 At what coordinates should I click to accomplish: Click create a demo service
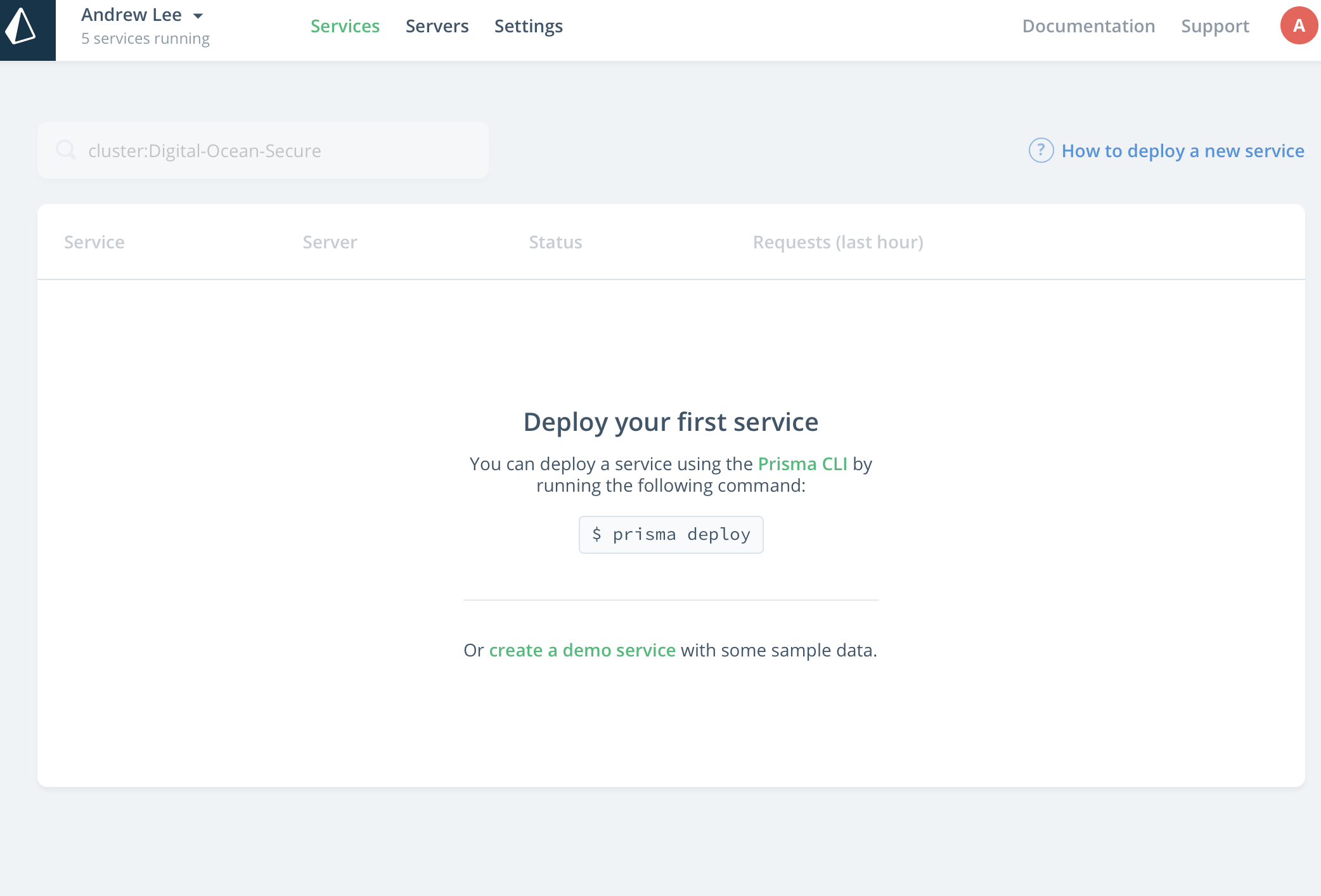click(x=582, y=650)
